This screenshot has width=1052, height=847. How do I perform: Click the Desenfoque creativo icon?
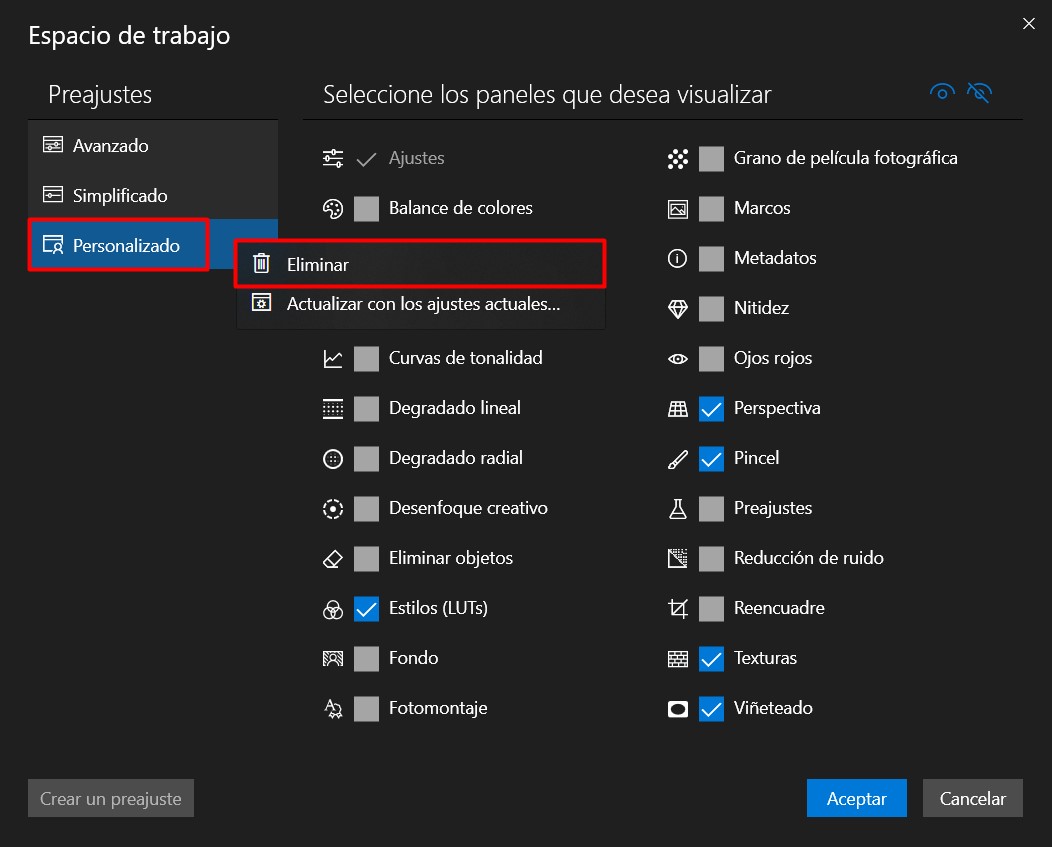333,509
